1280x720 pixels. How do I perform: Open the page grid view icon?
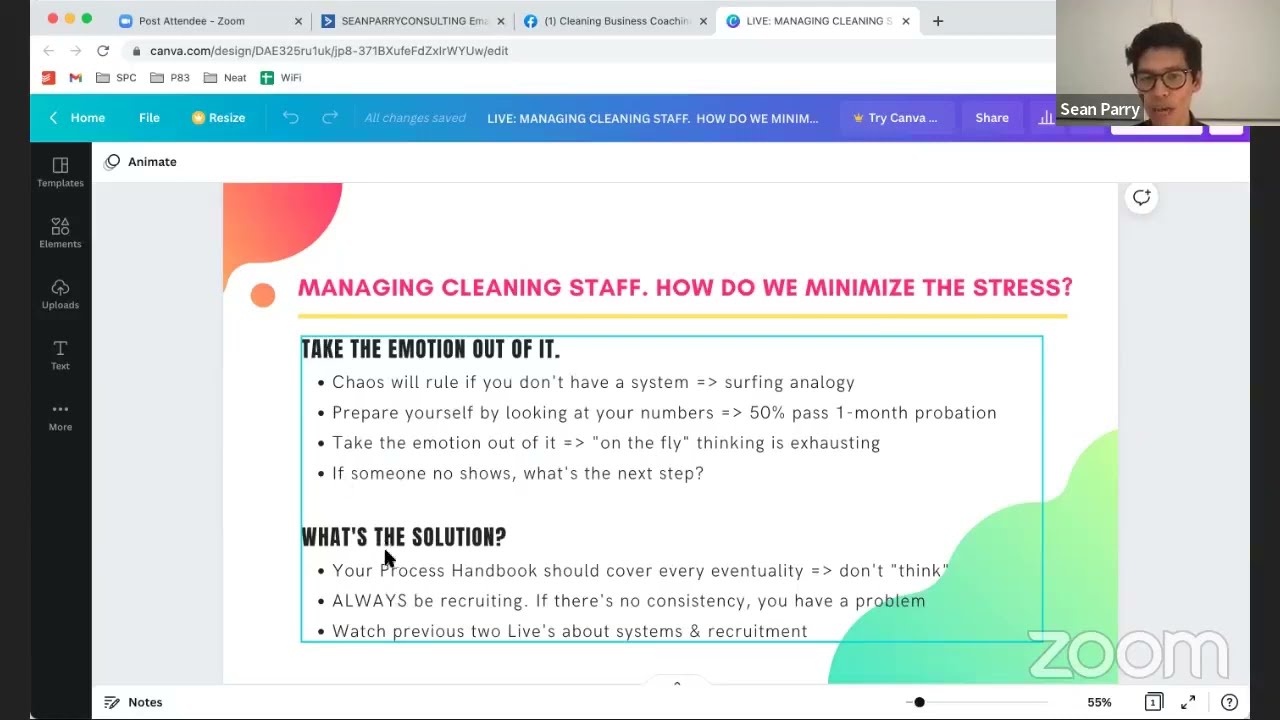(x=1153, y=702)
